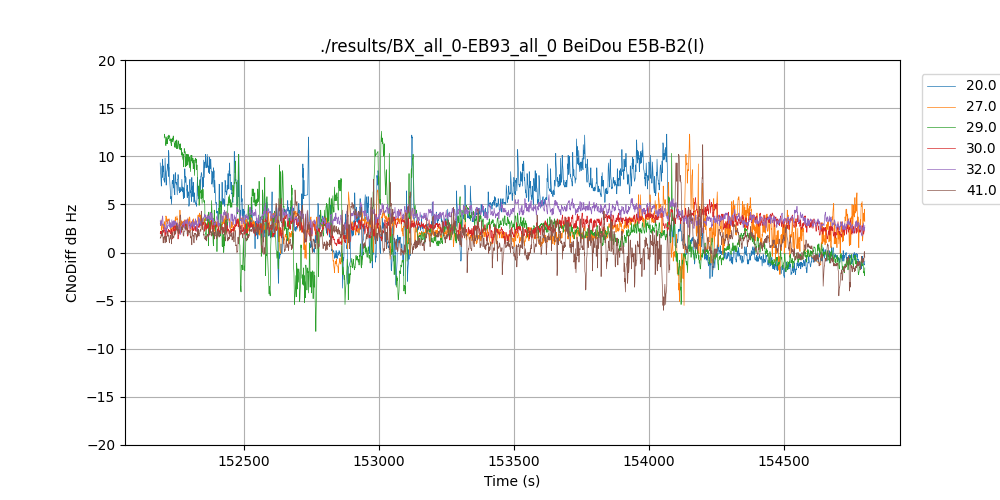The image size is (1000, 500).
Task: Click the red line sample for 30.0
Action: pyautogui.click(x=942, y=149)
